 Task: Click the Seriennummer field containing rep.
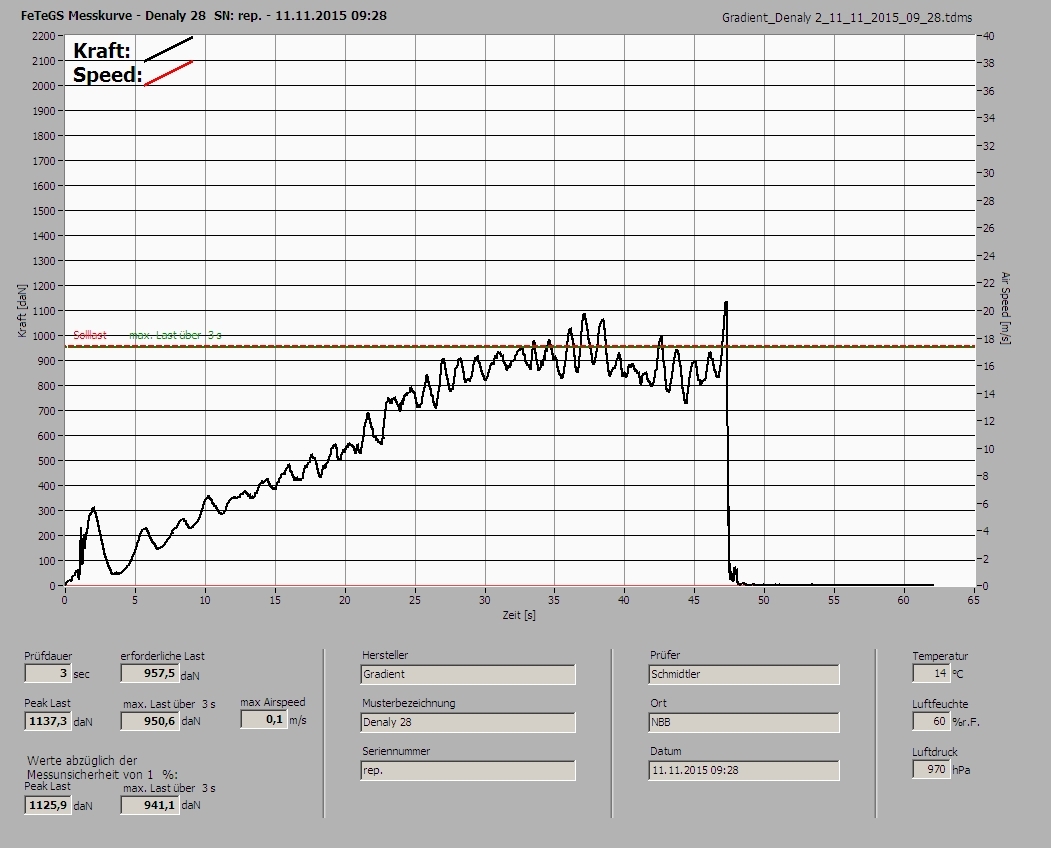(x=467, y=771)
